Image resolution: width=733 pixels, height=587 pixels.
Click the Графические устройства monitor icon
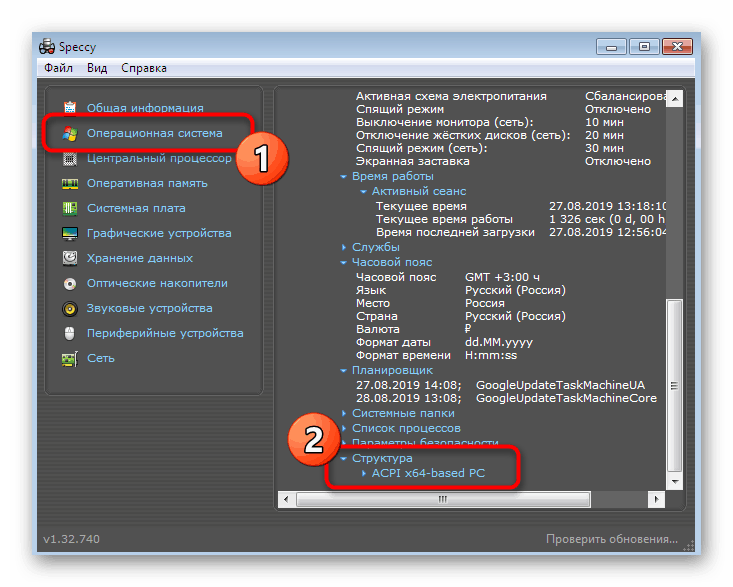(70, 233)
